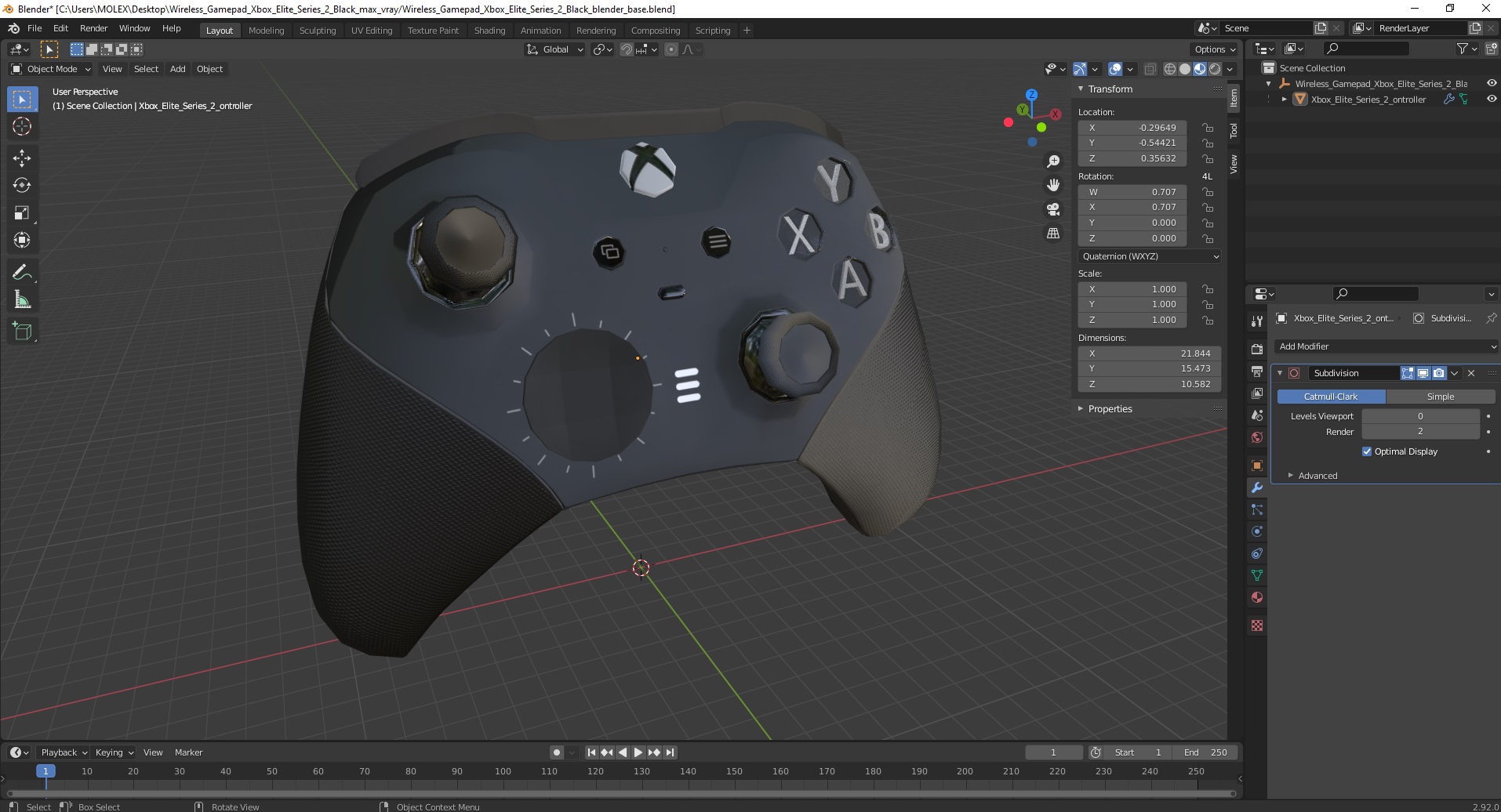This screenshot has height=812, width=1501.
Task: Switch to solid viewport shading
Action: [x=1185, y=69]
